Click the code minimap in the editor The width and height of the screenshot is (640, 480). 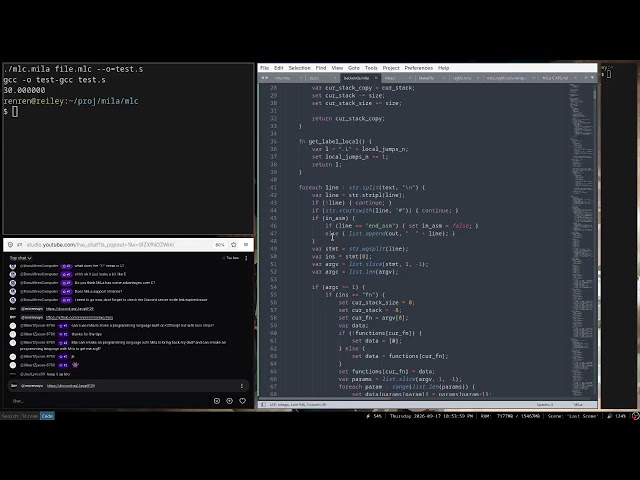point(580,241)
